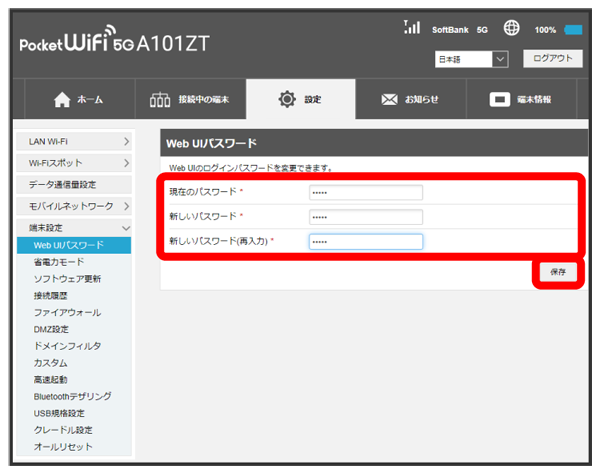Click the 現在のパスワード input field
Screen dimensions: 600x473
[x=365, y=193]
